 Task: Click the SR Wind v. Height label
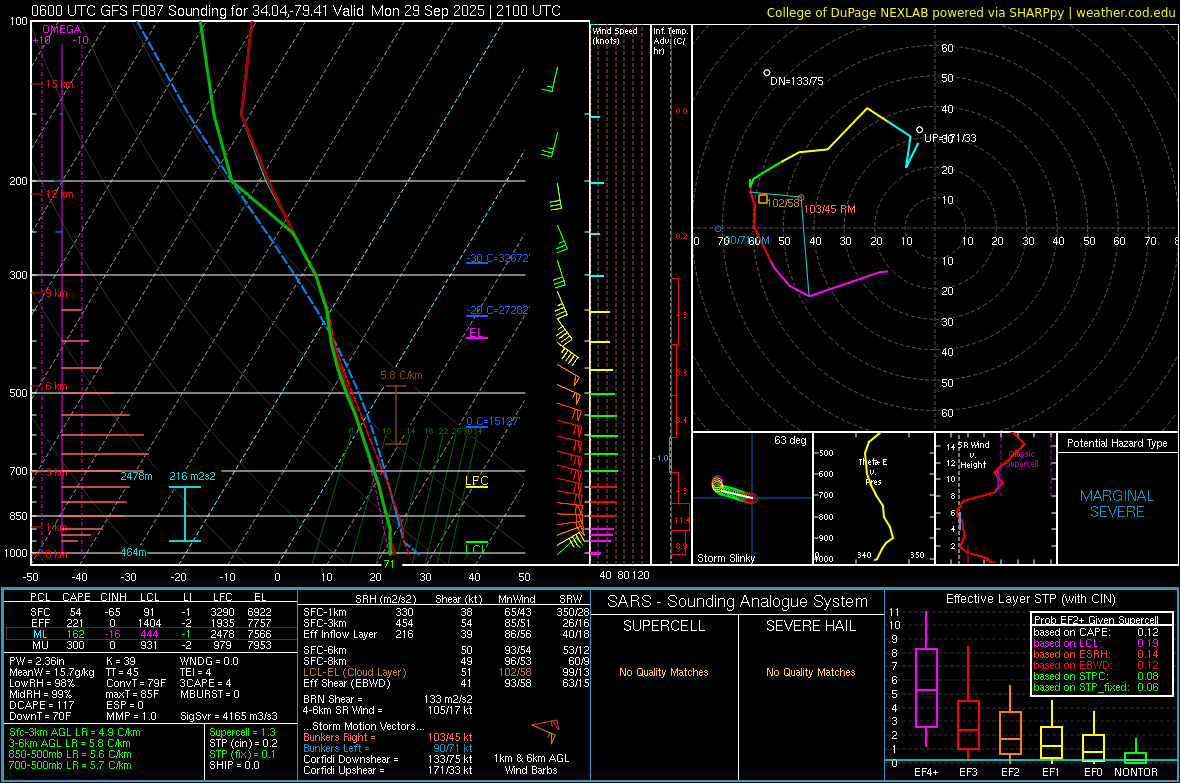(973, 455)
